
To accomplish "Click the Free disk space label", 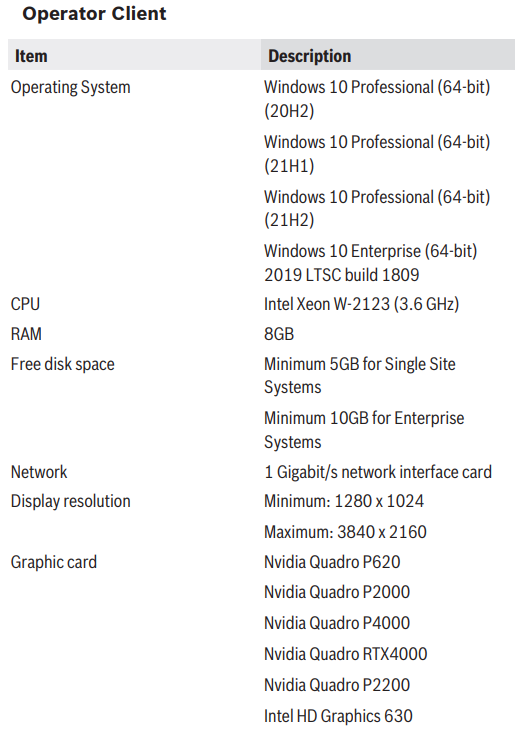I will click(x=62, y=364).
